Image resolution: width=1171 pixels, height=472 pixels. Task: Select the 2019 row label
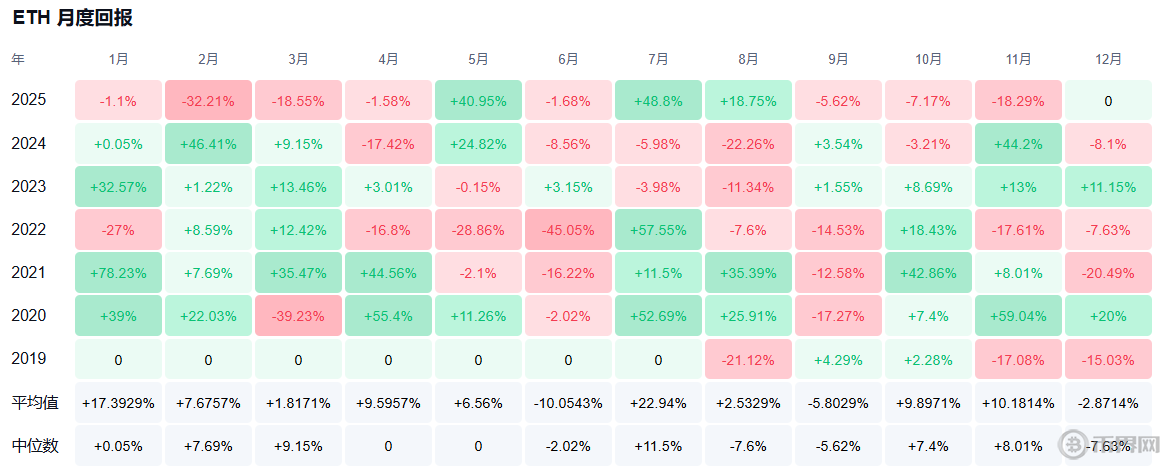29,358
